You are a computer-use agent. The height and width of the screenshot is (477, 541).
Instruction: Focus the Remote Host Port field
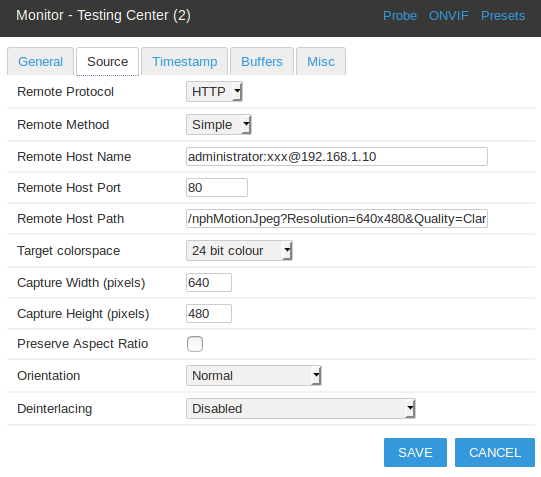point(217,188)
